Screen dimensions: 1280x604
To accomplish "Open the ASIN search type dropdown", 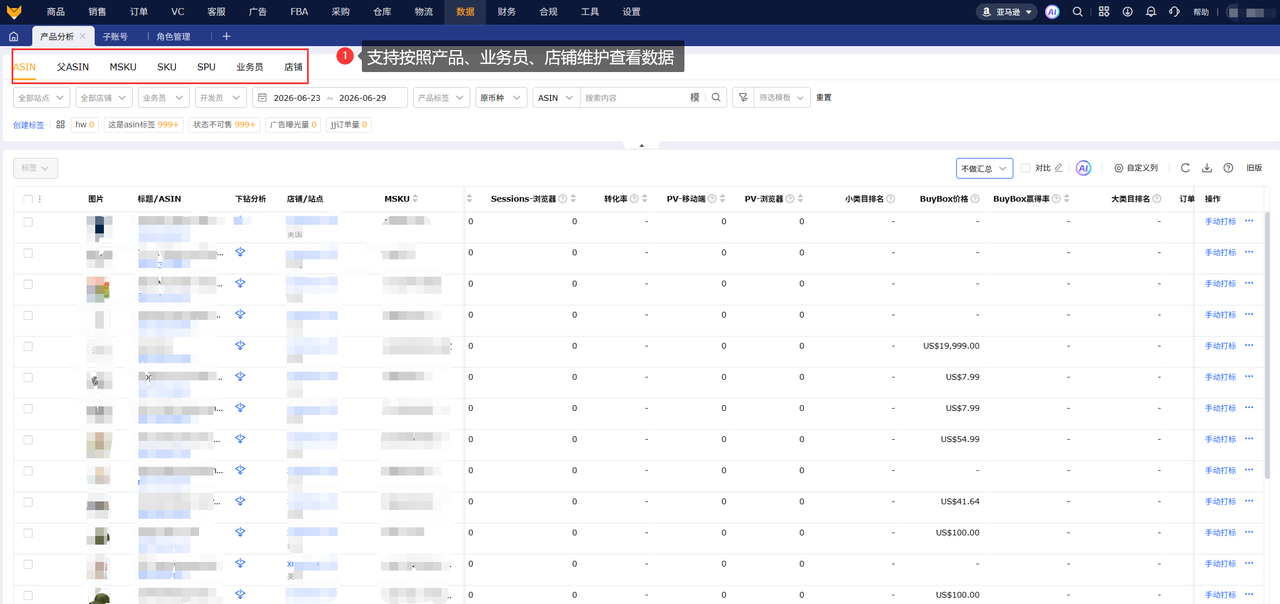I will tap(555, 98).
